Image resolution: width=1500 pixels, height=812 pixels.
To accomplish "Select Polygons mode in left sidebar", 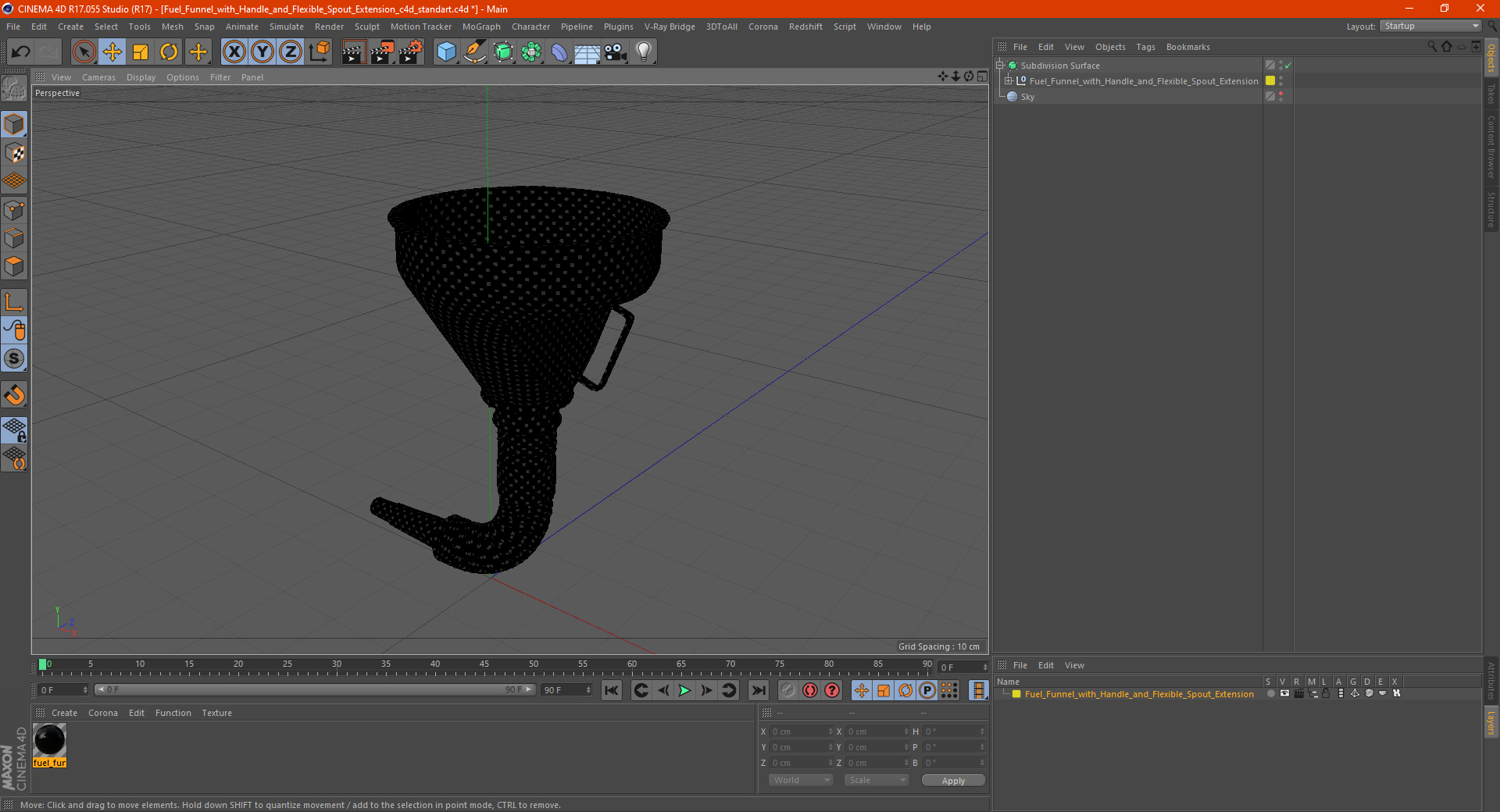I will [14, 266].
